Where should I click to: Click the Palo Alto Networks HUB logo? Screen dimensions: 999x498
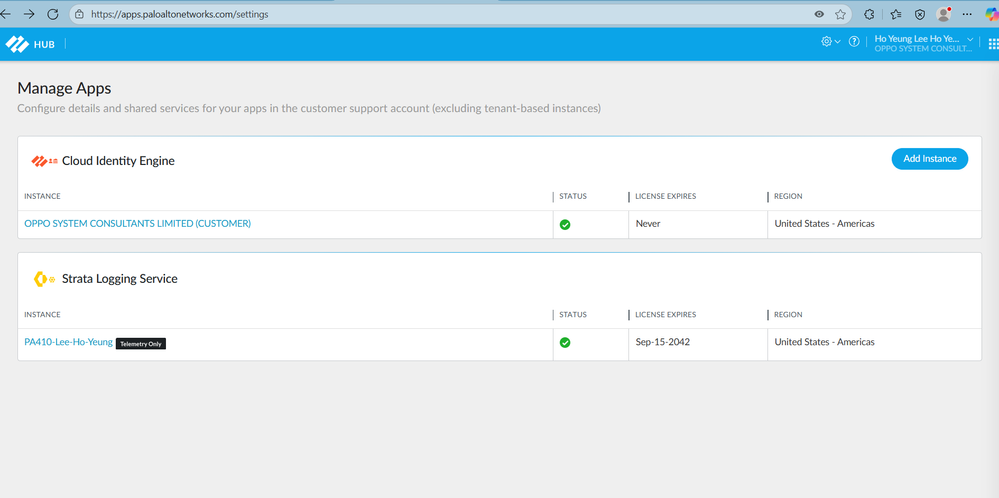coord(30,44)
